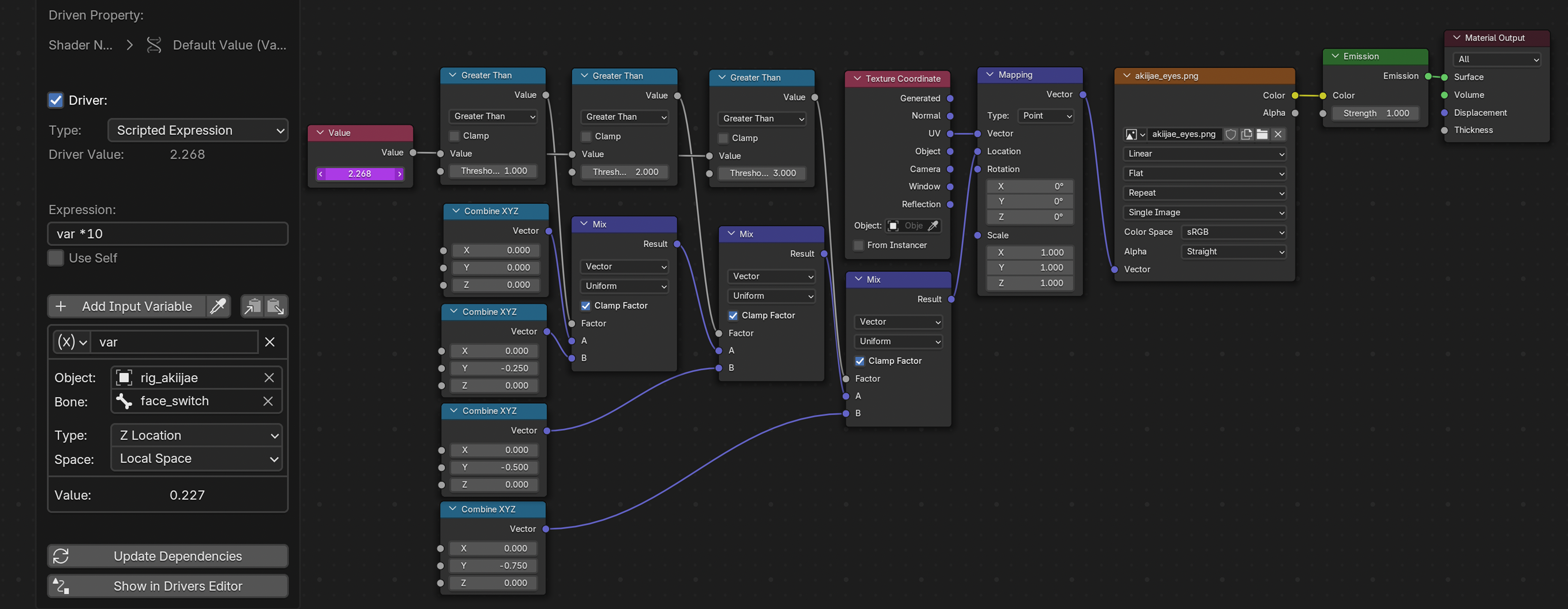
Task: Open the sRGB Color Space dropdown
Action: tap(1233, 232)
